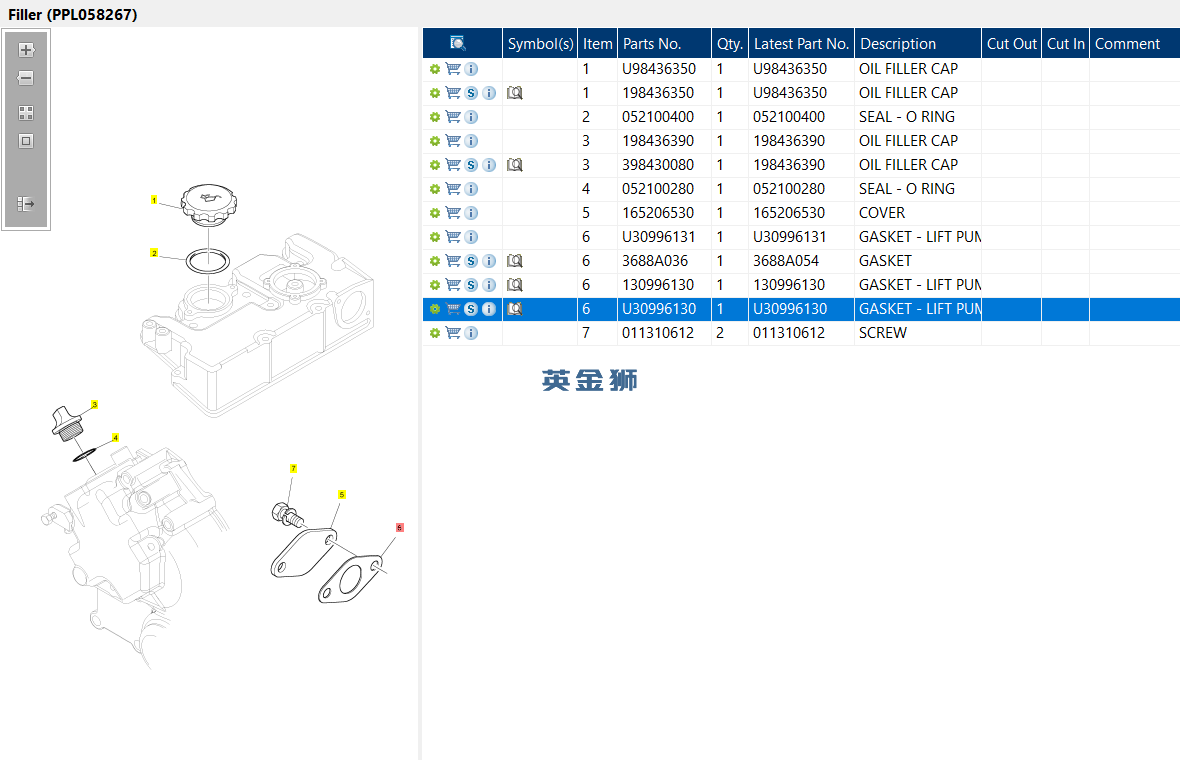Zoom out of the diagram with minus icon
Image resolution: width=1180 pixels, height=760 pixels.
point(26,78)
